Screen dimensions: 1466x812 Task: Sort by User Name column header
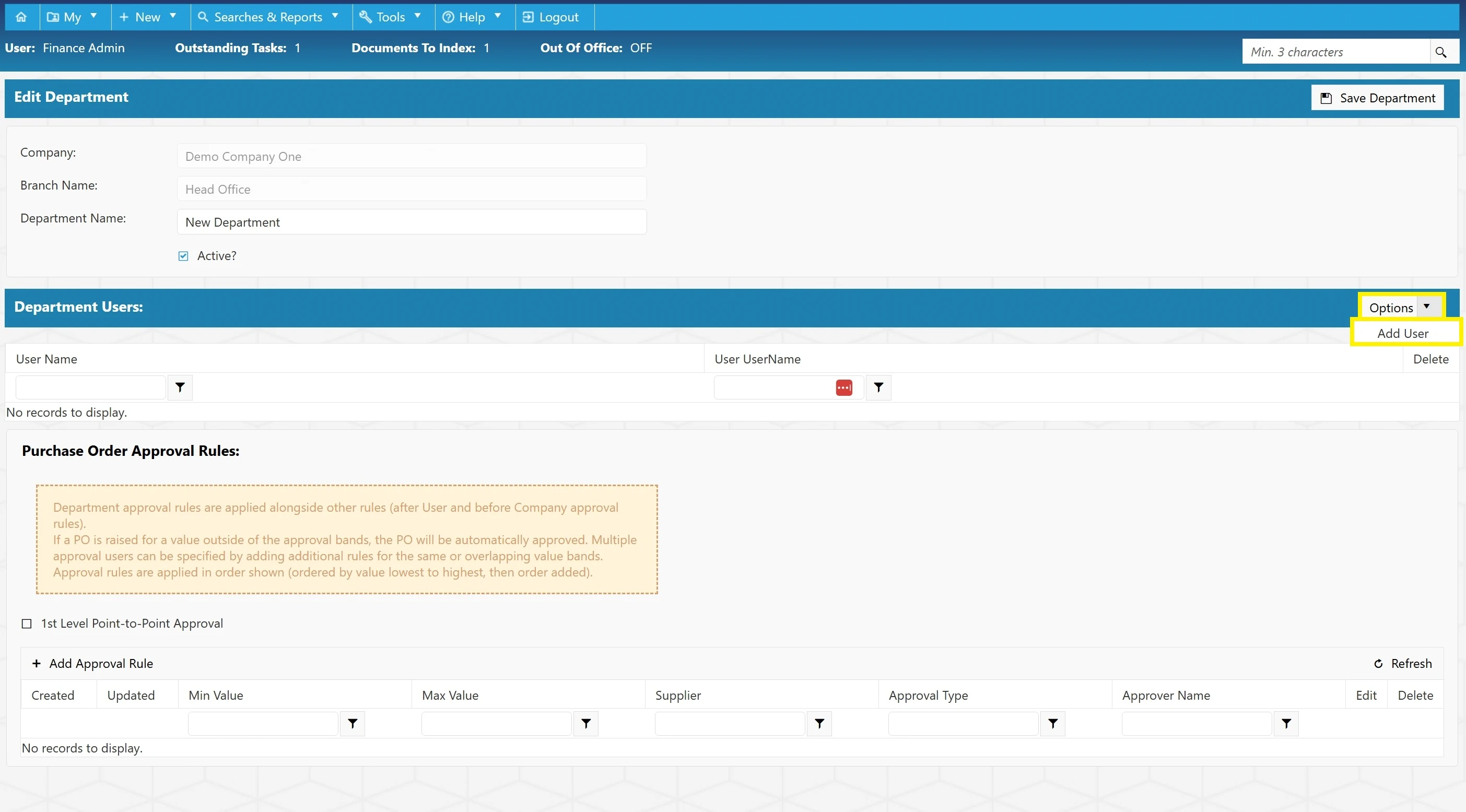click(46, 359)
